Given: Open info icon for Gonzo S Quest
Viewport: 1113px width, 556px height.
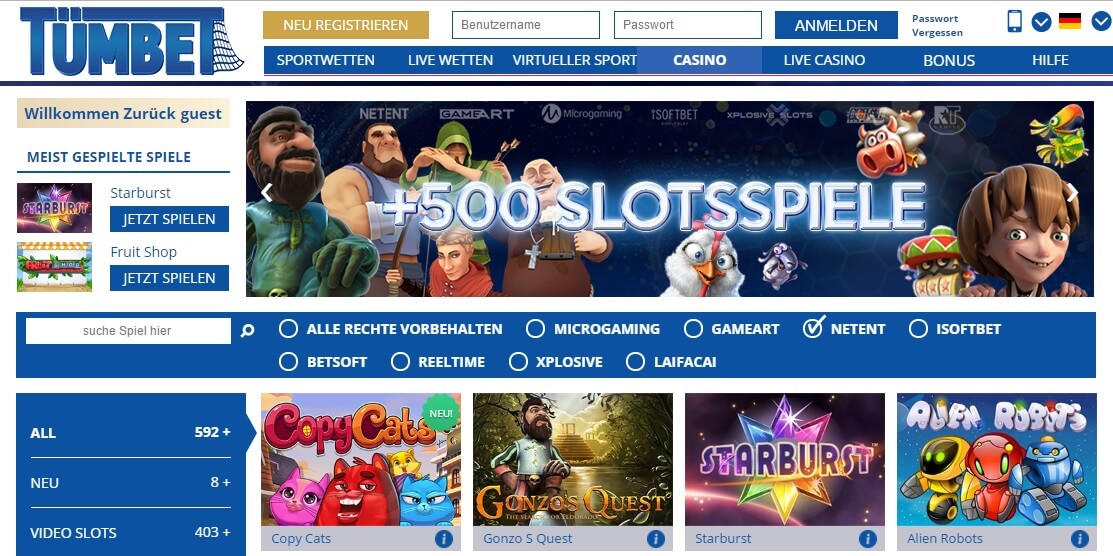Looking at the screenshot, I should click(655, 538).
